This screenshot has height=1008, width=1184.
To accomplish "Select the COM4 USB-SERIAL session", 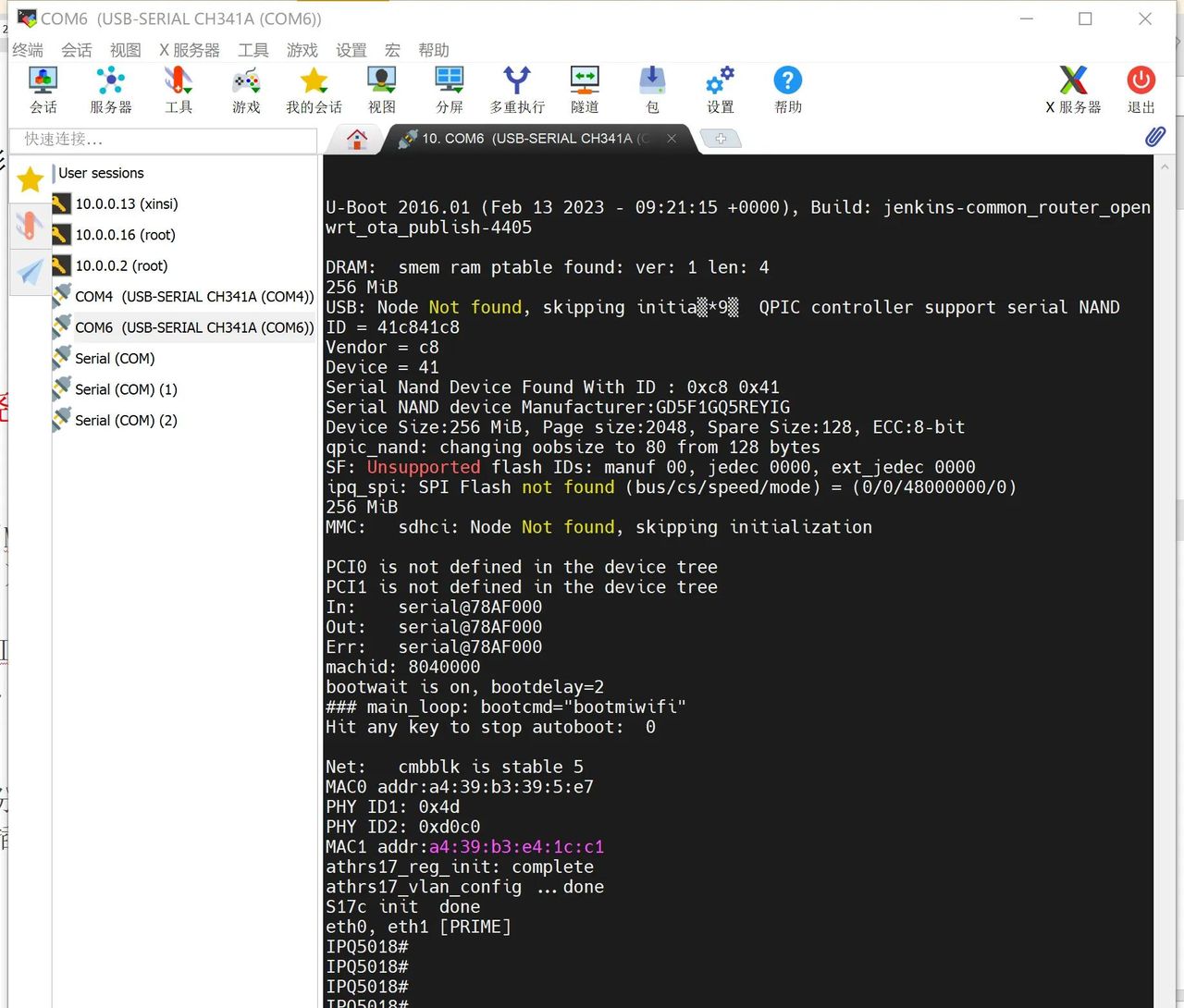I will (x=193, y=297).
